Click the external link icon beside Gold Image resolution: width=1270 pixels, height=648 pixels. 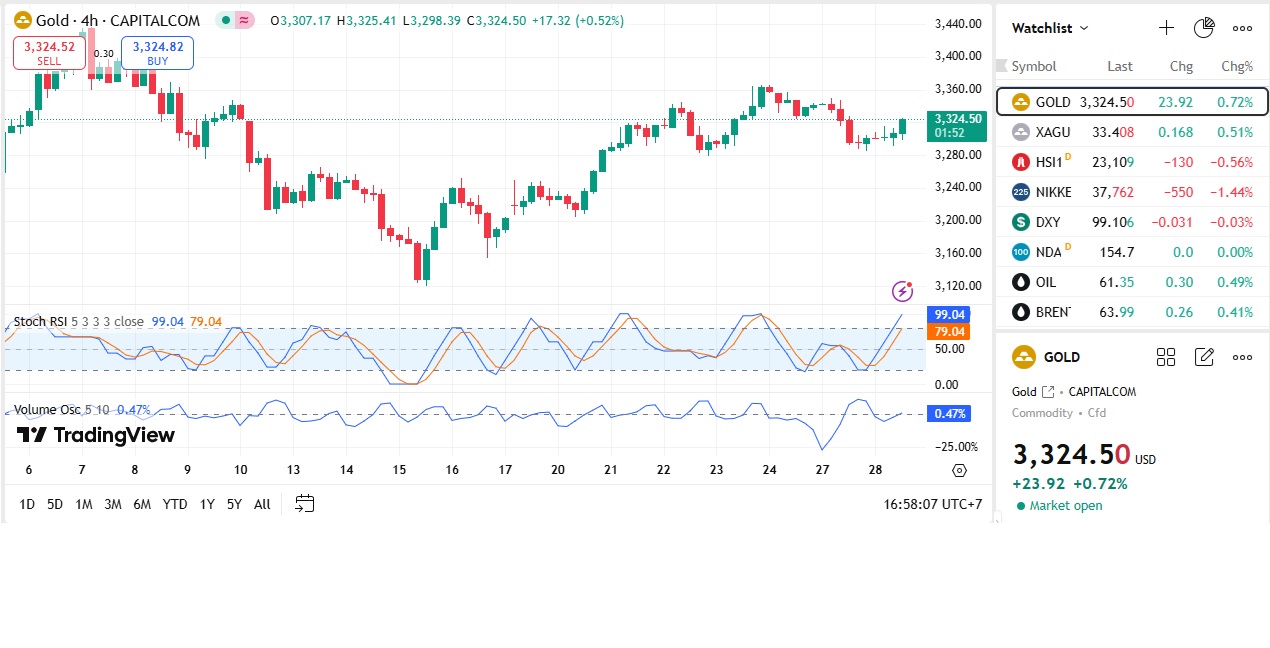(x=1048, y=392)
